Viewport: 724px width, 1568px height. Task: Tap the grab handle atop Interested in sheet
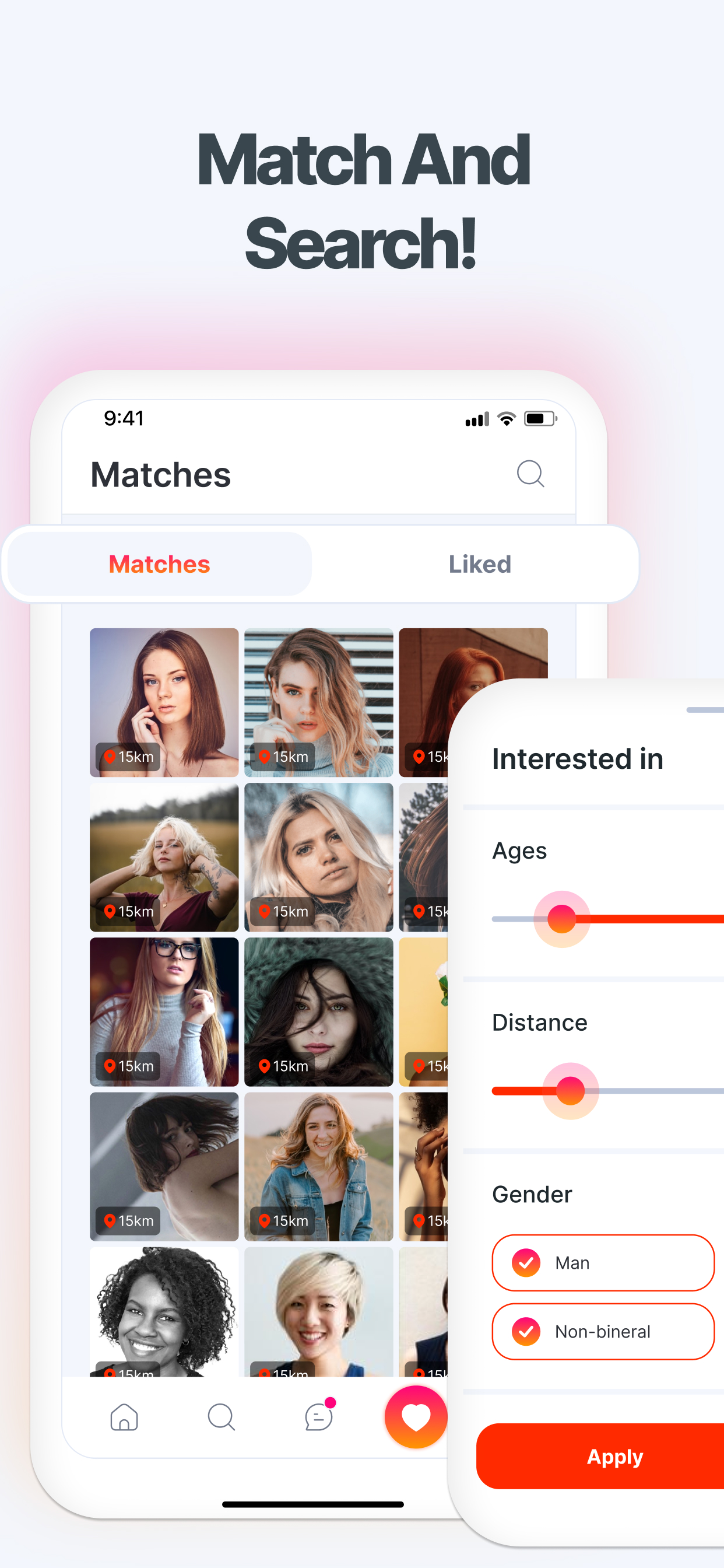coord(705,710)
